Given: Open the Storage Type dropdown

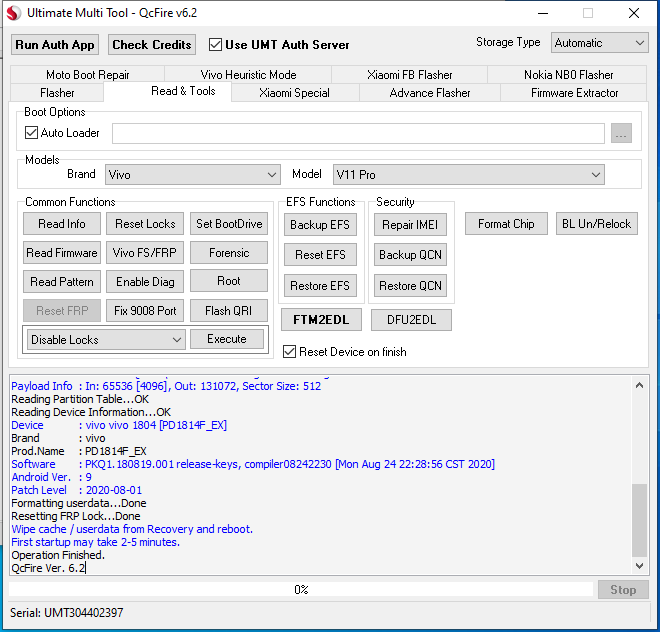Looking at the screenshot, I should coord(599,43).
